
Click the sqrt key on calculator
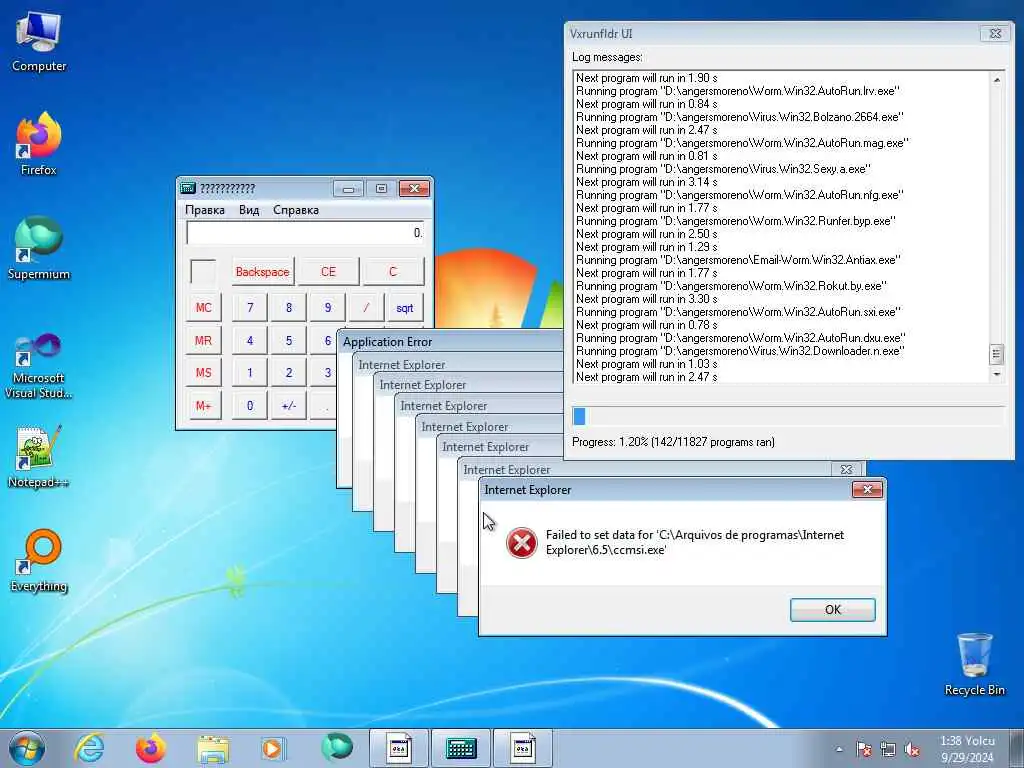click(x=404, y=308)
